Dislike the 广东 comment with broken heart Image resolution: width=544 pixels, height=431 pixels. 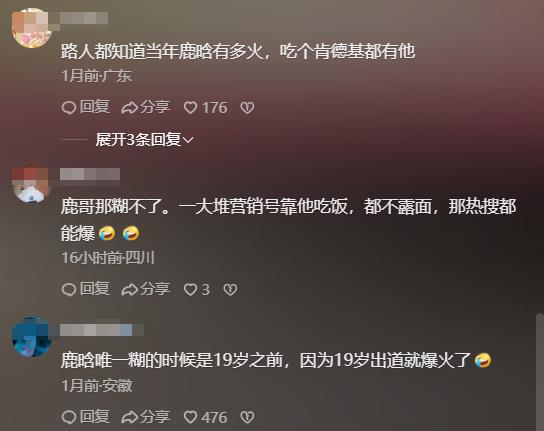tap(247, 108)
